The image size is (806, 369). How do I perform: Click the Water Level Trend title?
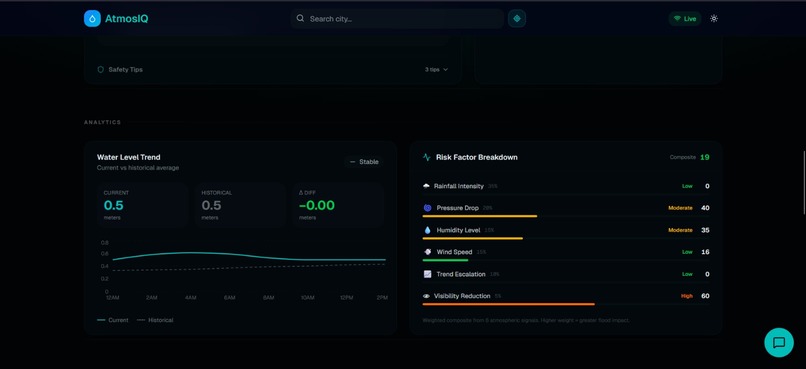(x=129, y=157)
